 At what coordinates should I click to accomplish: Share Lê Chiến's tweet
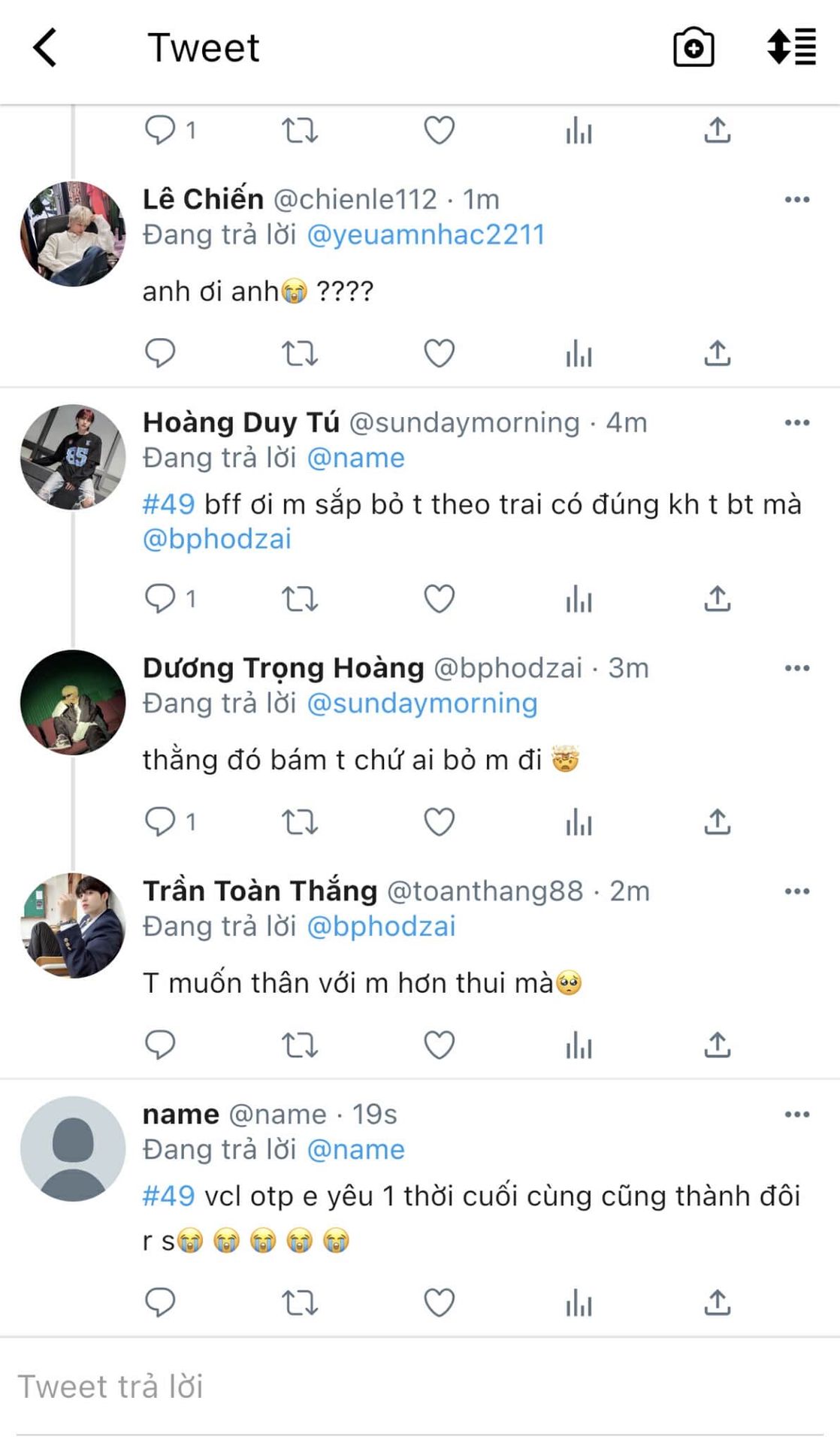coord(718,353)
